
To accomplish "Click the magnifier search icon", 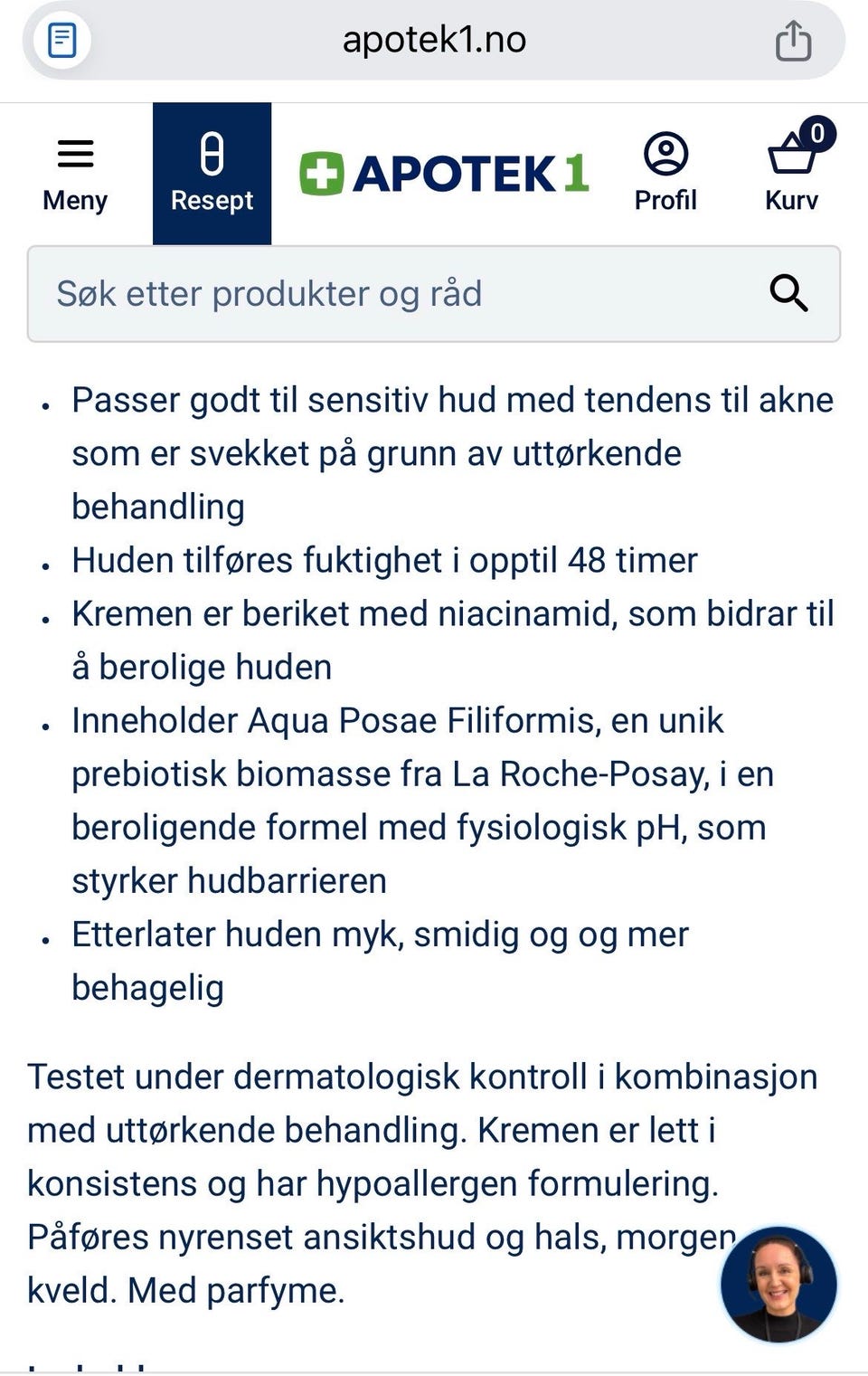I will [x=788, y=294].
